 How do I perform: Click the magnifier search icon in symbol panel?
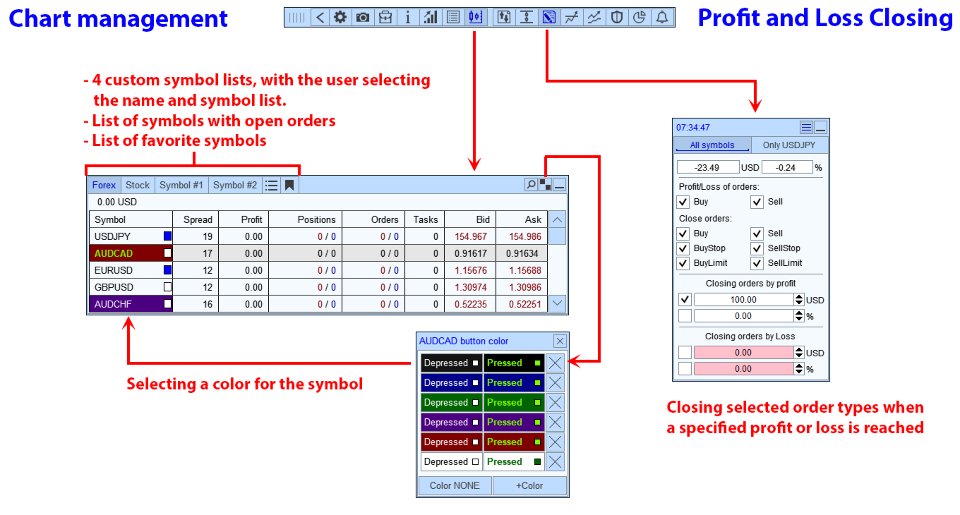point(531,184)
